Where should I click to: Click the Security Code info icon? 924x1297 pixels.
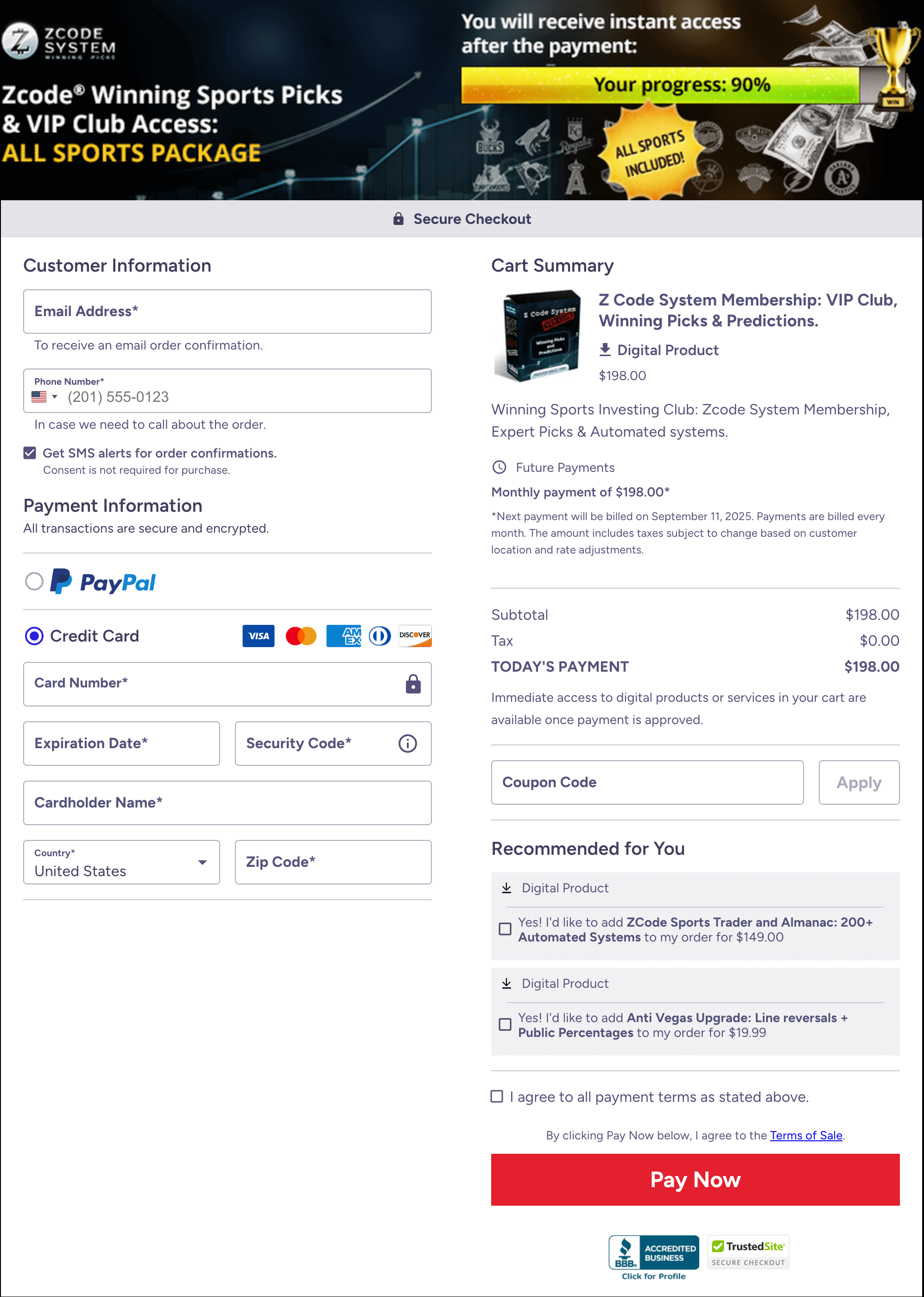coord(407,743)
